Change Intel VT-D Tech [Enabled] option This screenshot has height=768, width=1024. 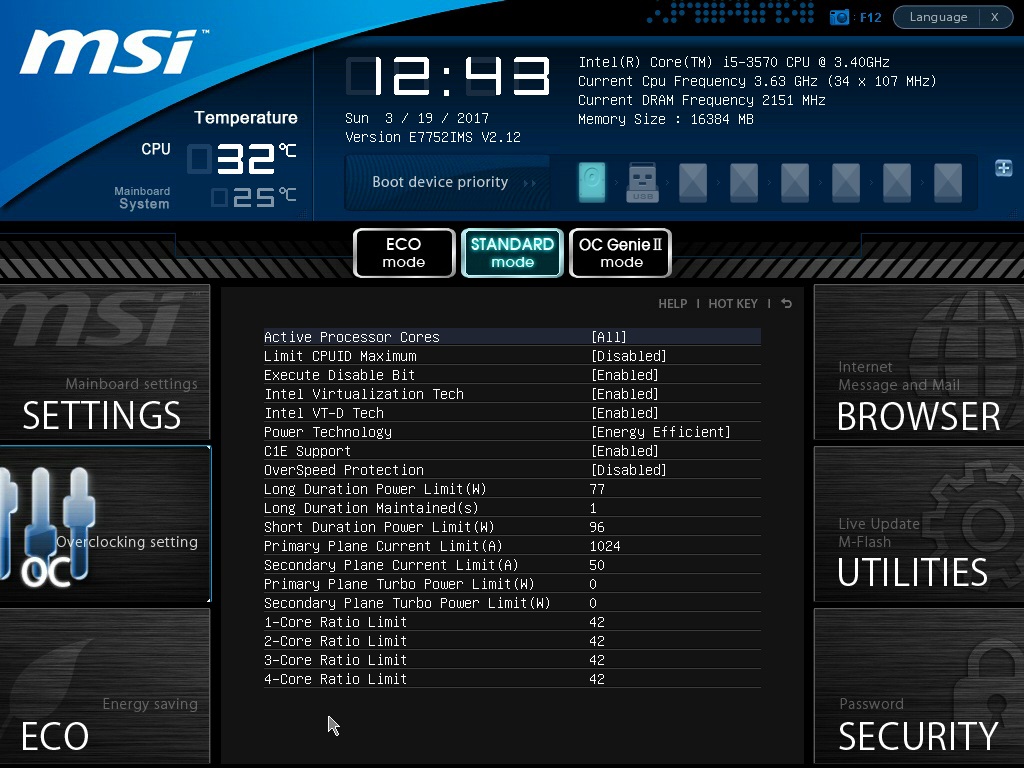[x=625, y=413]
